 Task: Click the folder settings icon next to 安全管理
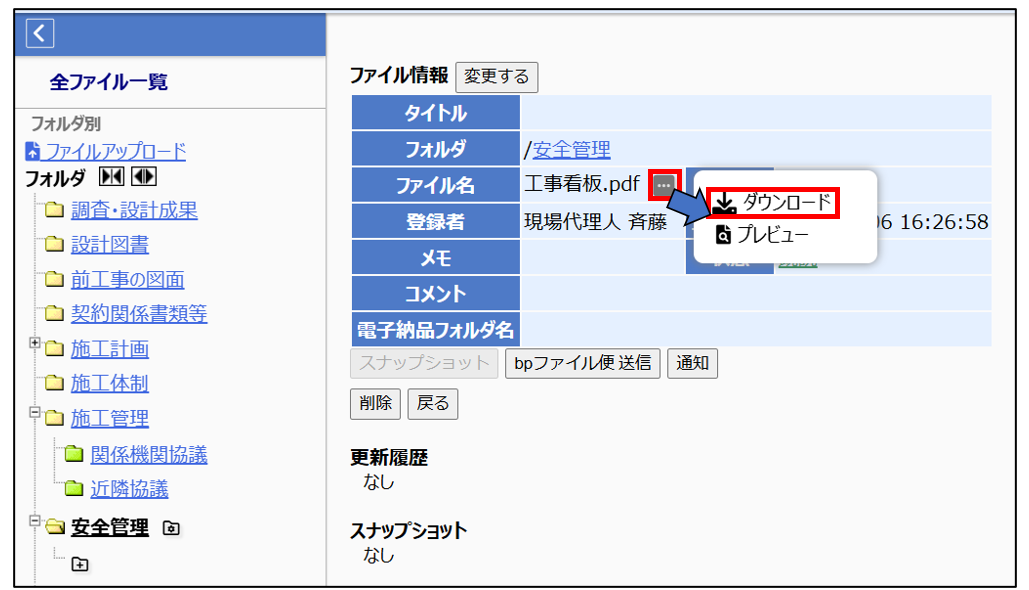[x=171, y=528]
